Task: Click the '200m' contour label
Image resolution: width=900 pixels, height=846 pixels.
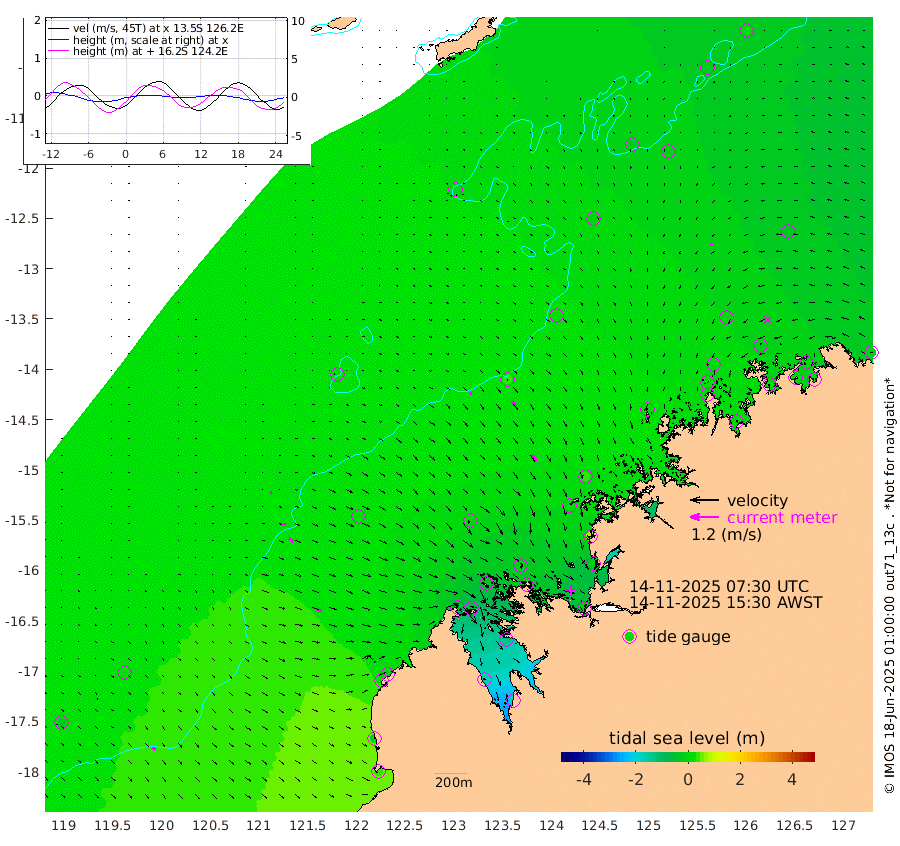Action: pyautogui.click(x=453, y=783)
